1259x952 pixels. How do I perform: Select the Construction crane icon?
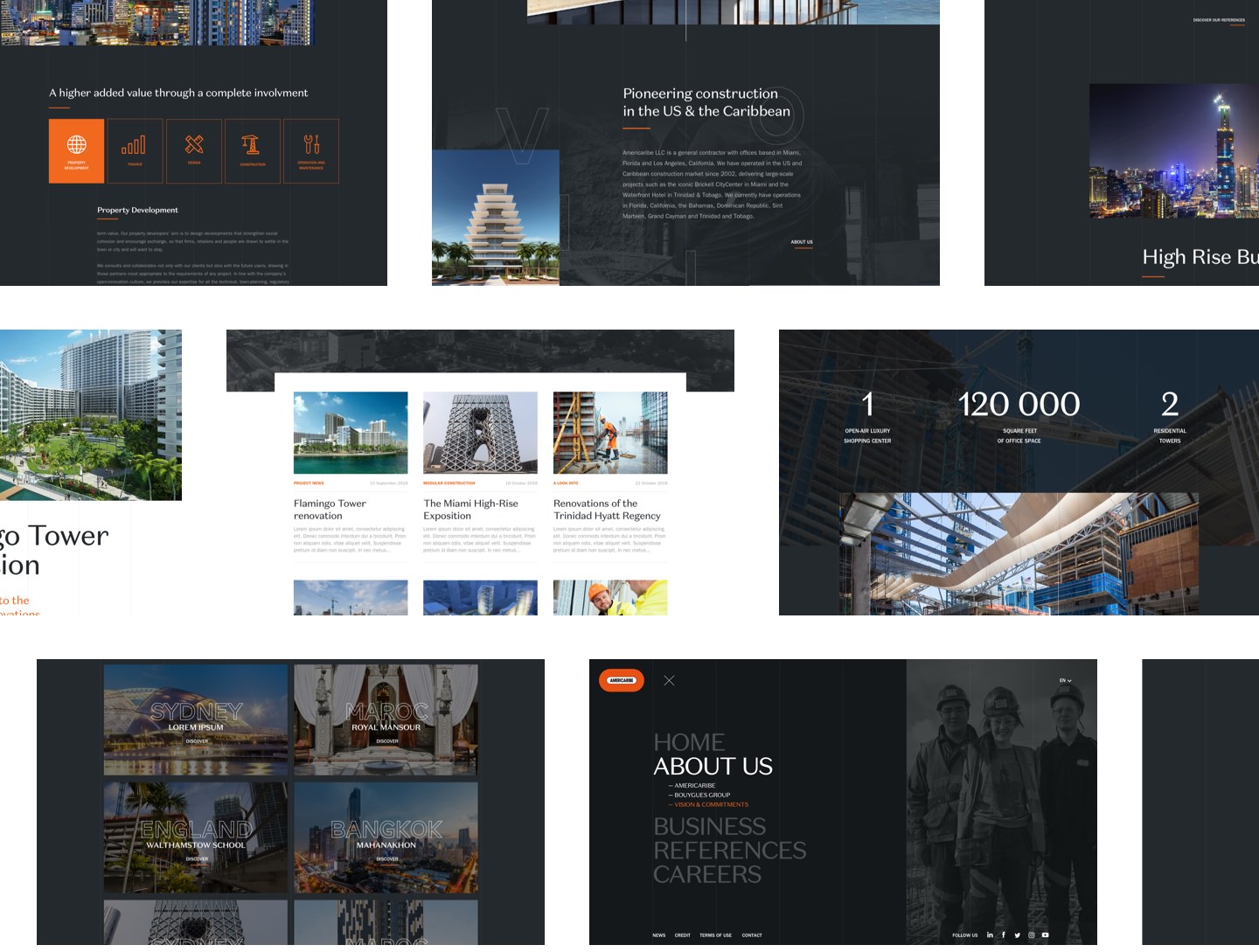[252, 145]
